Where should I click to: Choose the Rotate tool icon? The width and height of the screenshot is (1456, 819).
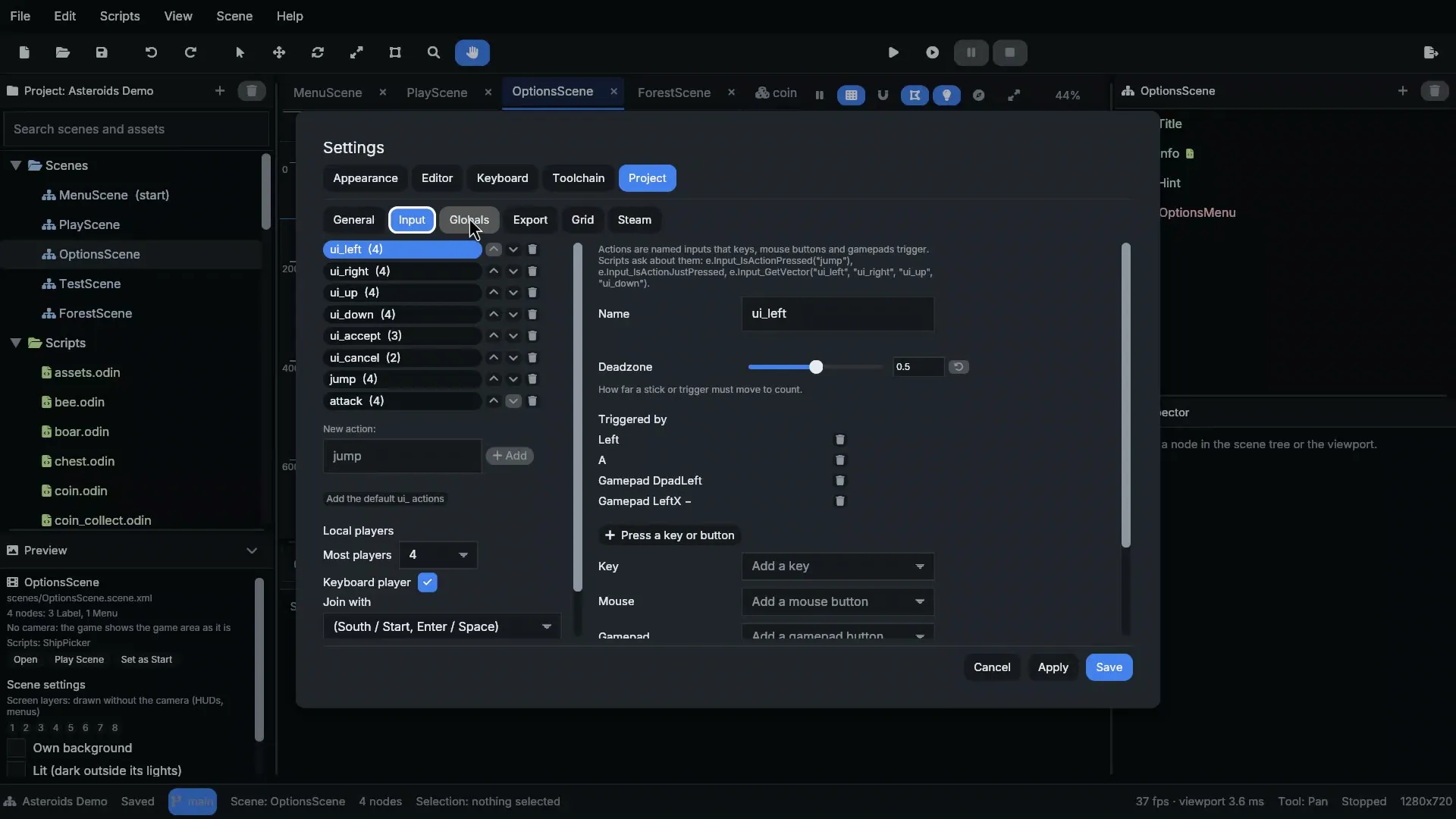tap(318, 52)
